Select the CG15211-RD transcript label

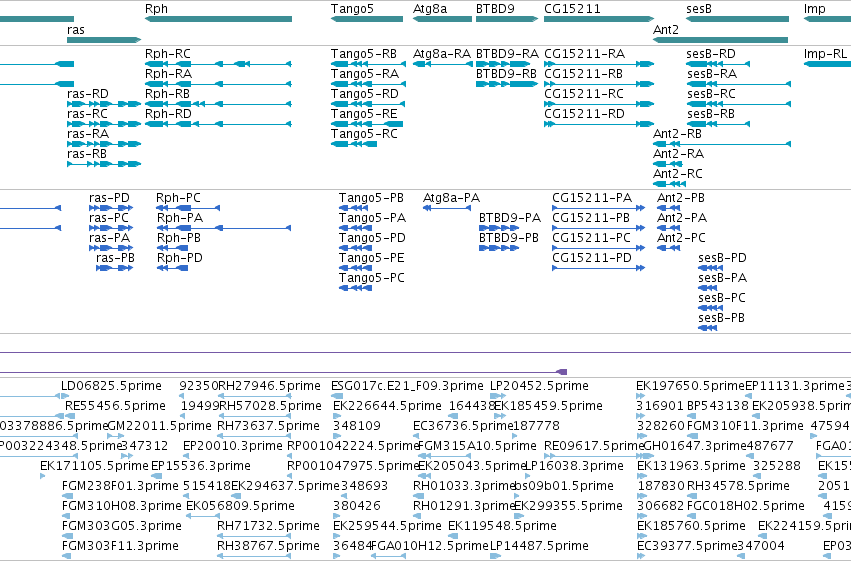tap(585, 114)
